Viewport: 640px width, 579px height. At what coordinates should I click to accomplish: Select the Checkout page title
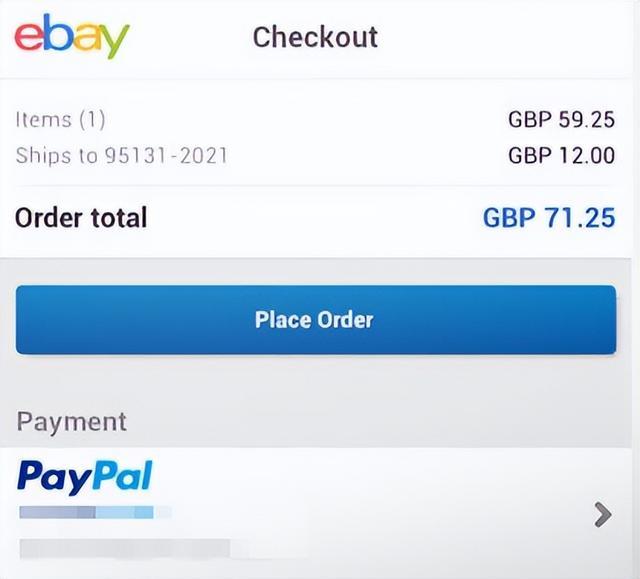tap(315, 37)
